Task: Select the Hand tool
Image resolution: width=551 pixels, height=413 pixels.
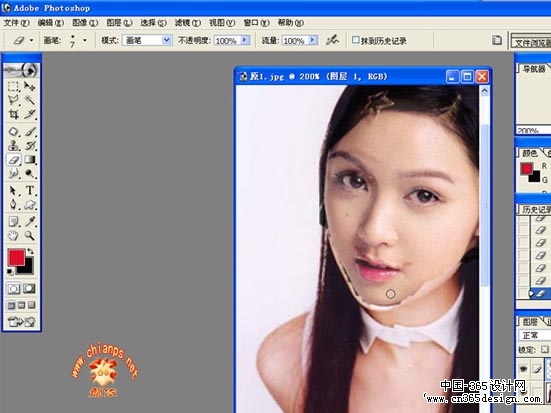Action: coord(14,235)
